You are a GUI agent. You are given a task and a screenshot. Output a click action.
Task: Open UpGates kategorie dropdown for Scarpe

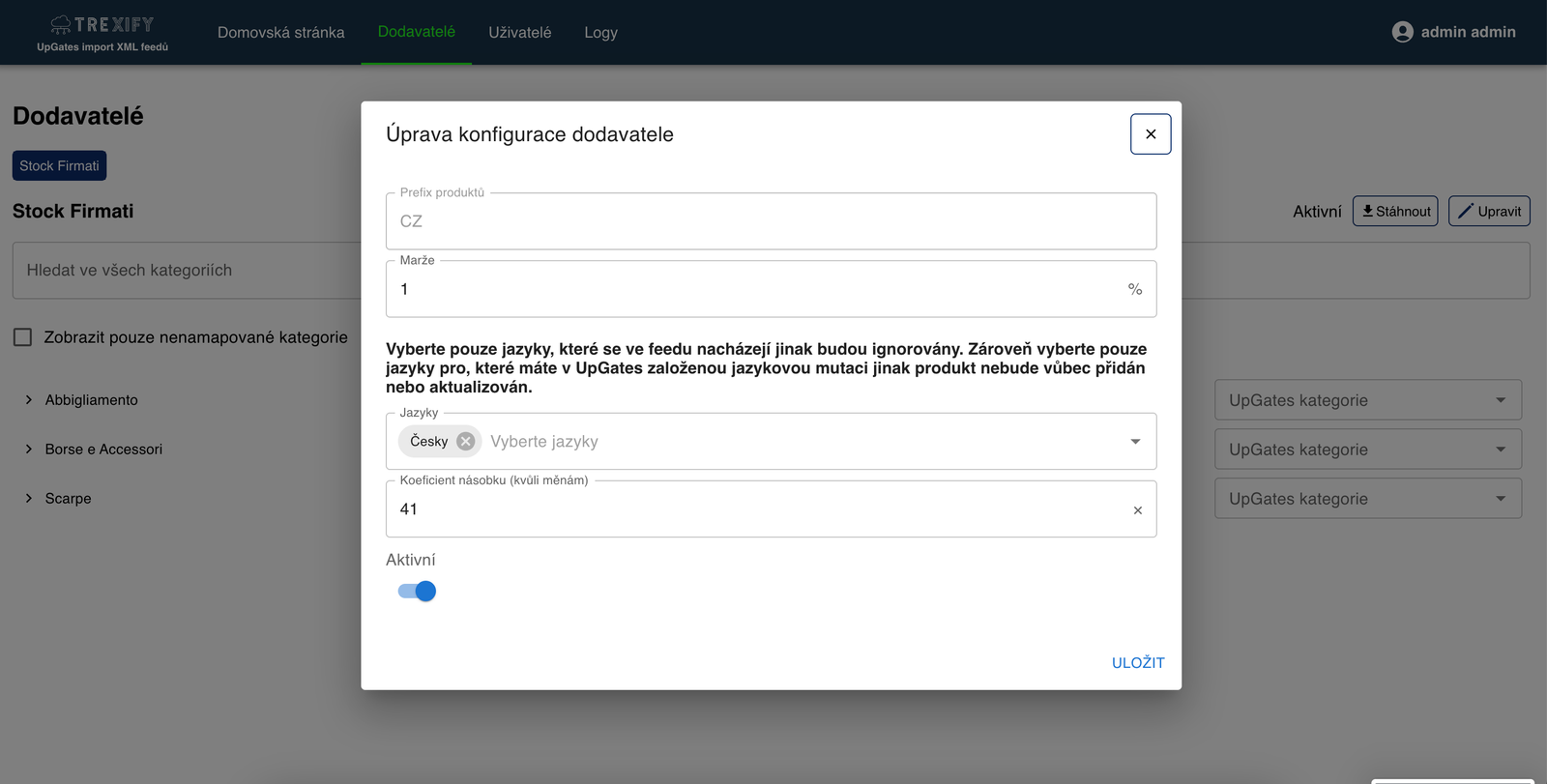click(1367, 499)
